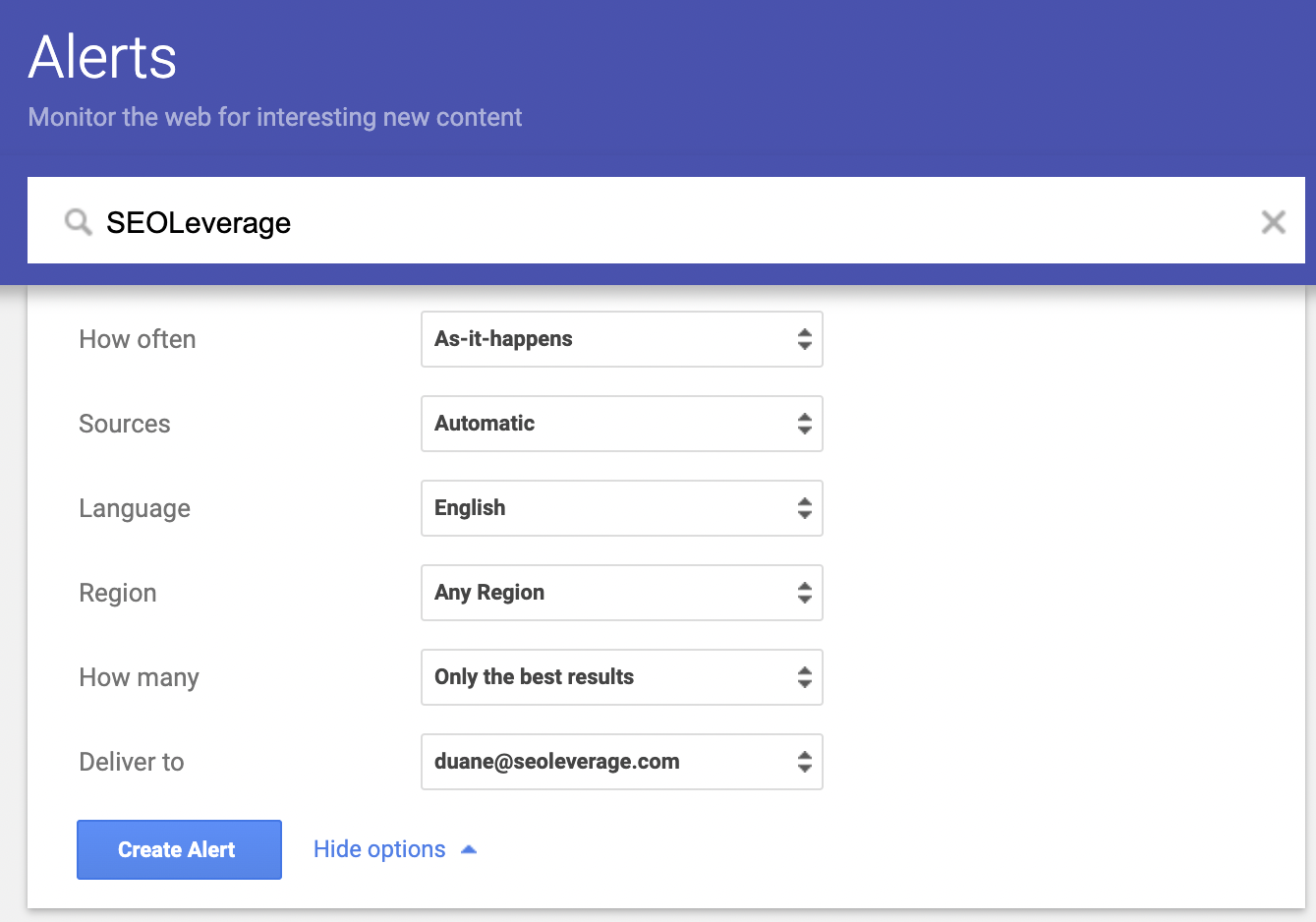Open the Only the best results dropdown

point(621,677)
